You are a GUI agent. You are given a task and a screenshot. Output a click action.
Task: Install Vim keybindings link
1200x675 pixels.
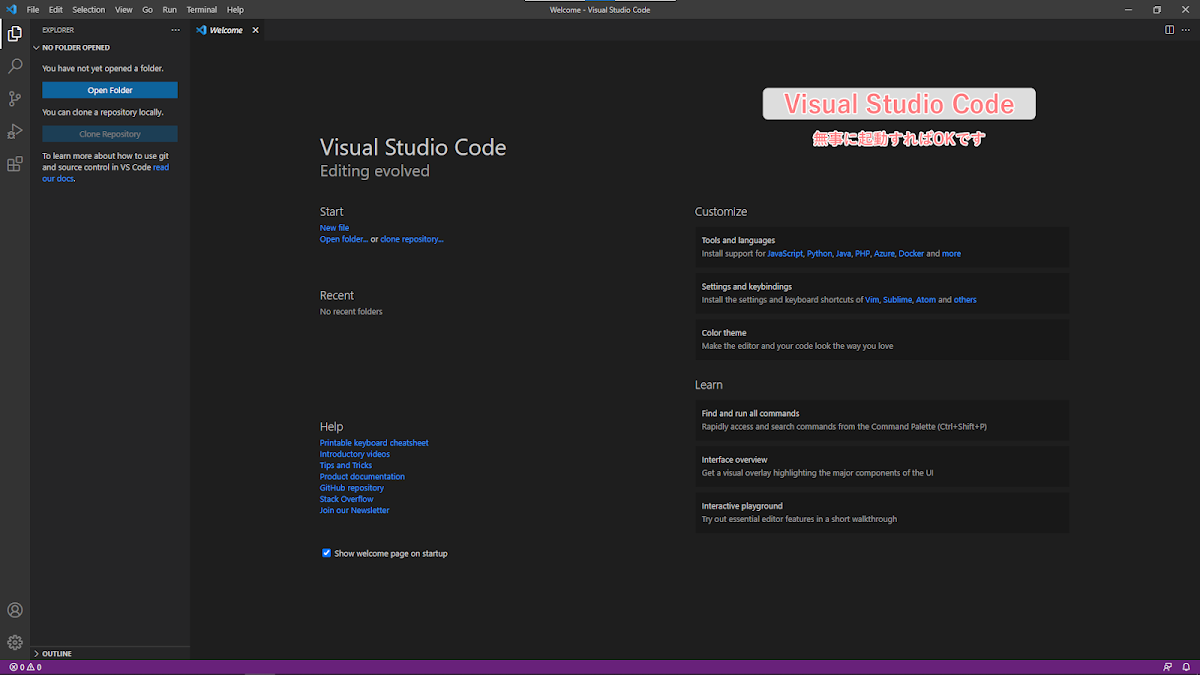[872, 300]
